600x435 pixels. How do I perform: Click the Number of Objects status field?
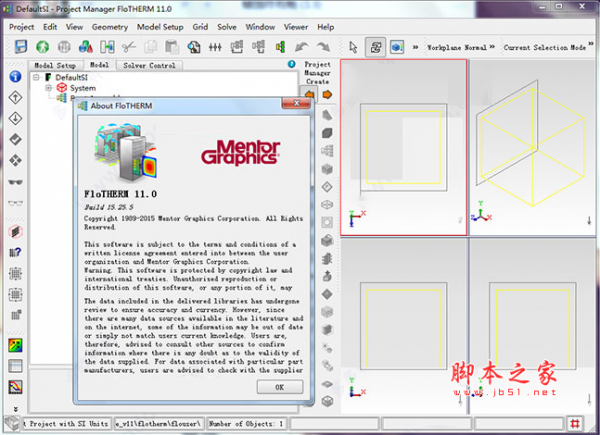click(x=245, y=424)
